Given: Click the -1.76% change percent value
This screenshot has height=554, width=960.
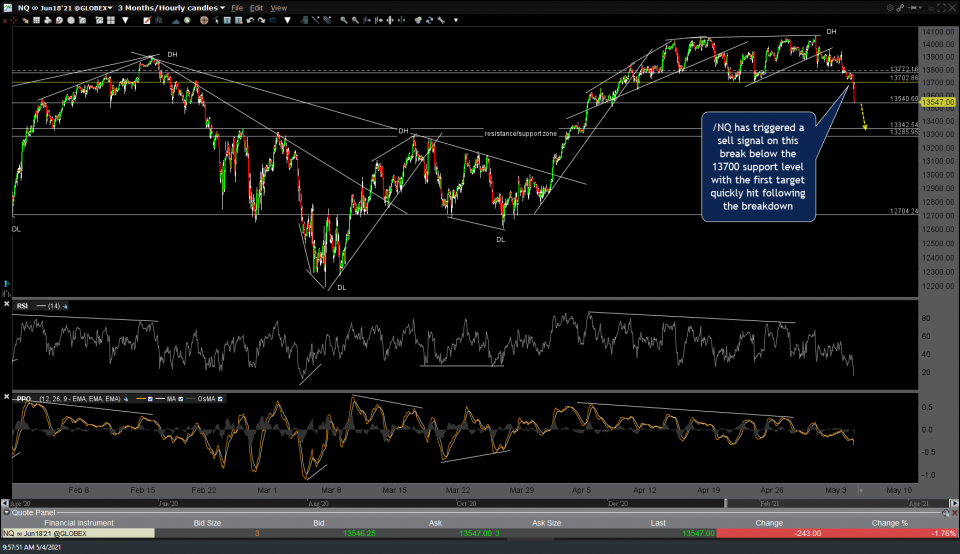Looking at the screenshot, I should pyautogui.click(x=943, y=533).
